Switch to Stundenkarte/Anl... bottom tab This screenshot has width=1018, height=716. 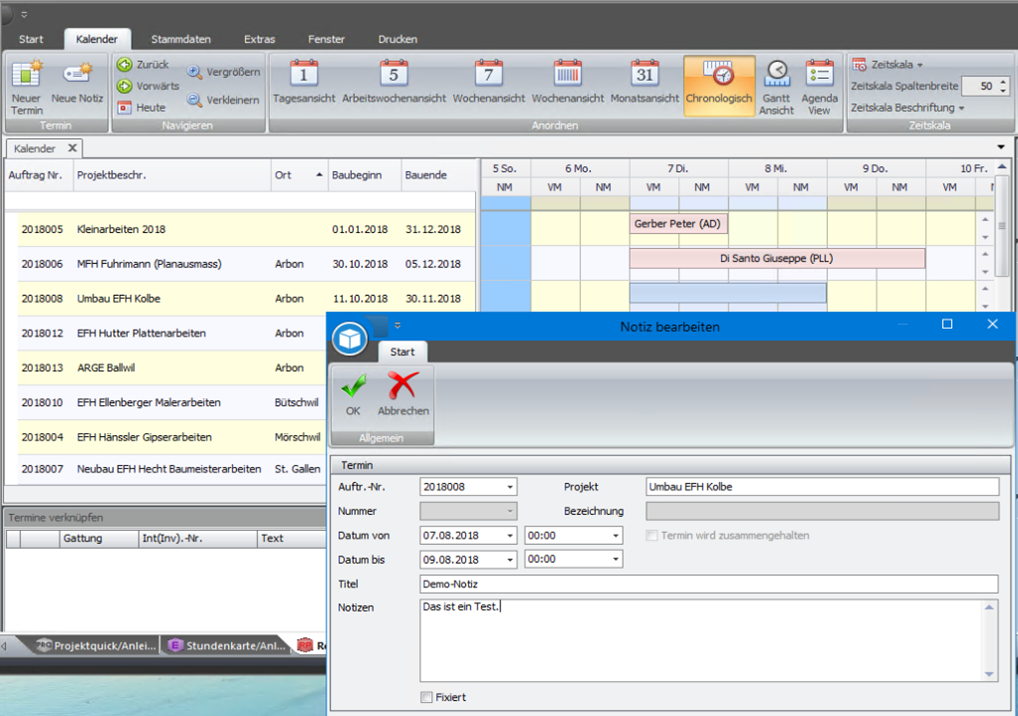pyautogui.click(x=227, y=645)
